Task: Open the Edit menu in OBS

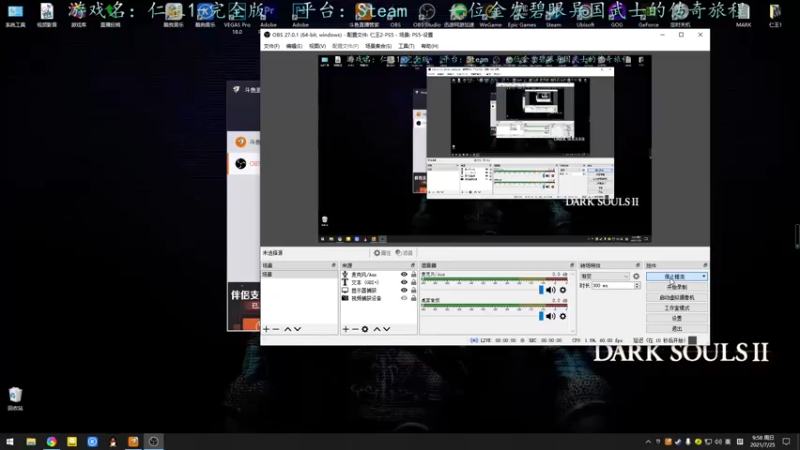Action: coord(294,46)
